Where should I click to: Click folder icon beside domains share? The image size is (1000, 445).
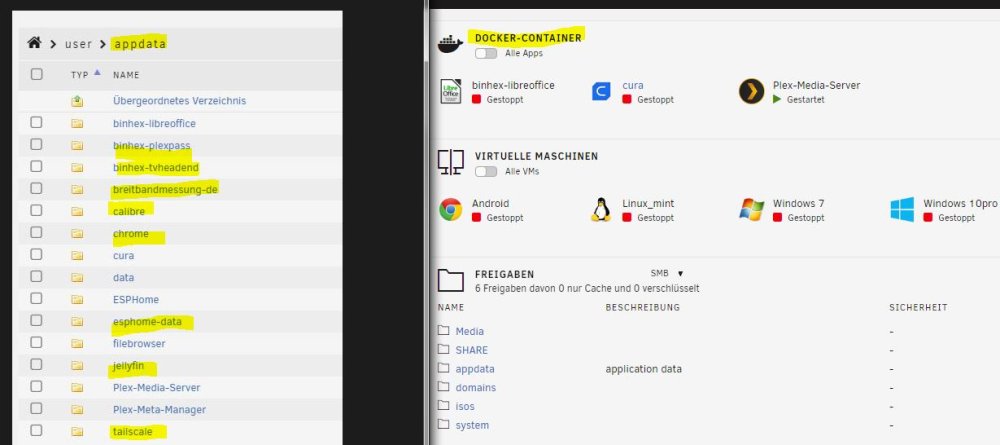coord(444,387)
